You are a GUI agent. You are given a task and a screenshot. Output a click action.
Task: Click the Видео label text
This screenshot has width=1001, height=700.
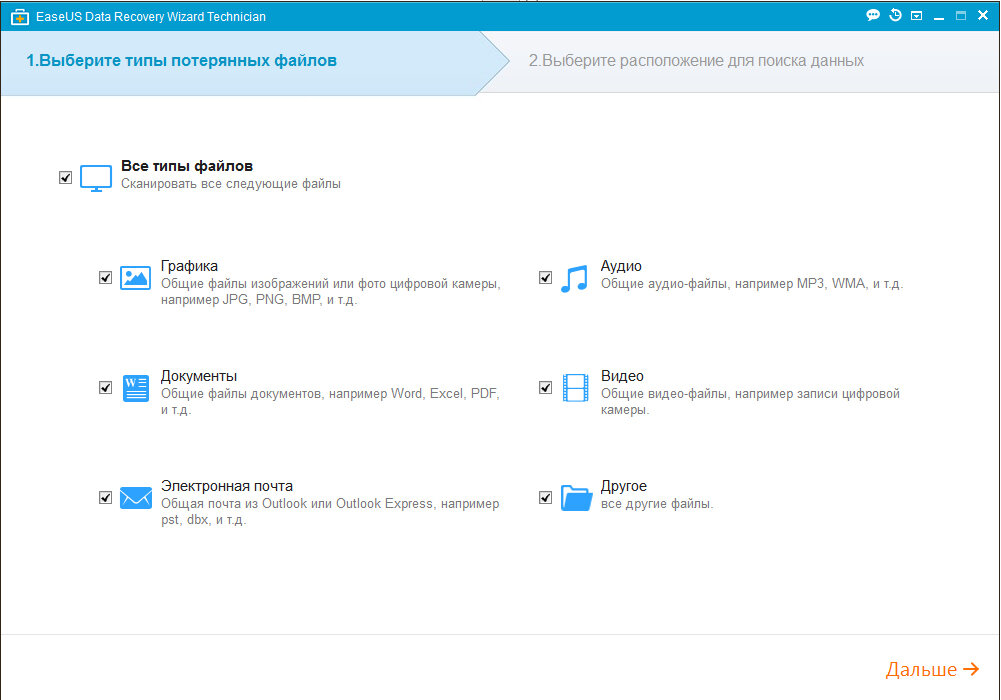click(622, 376)
